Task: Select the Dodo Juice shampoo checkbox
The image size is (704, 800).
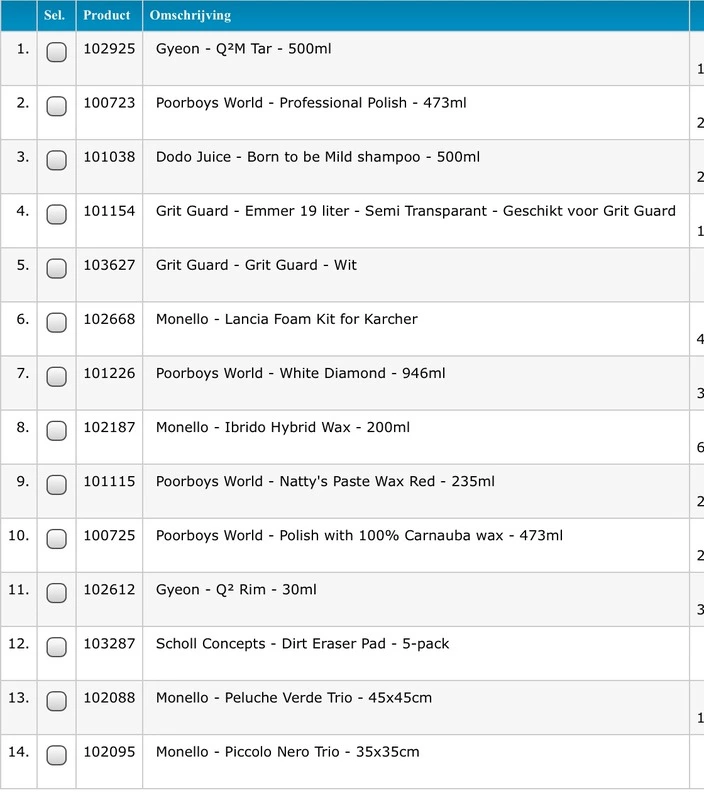Action: tap(56, 160)
